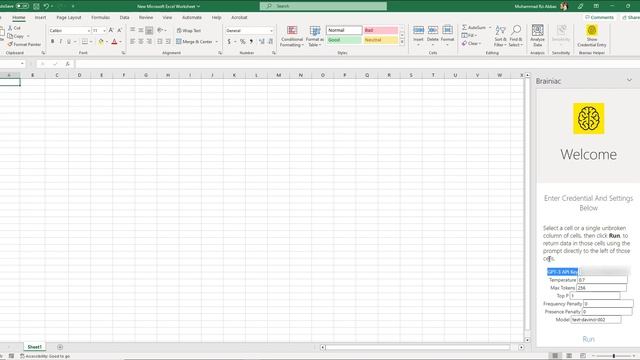Apply the Neutral cell style

(381, 40)
